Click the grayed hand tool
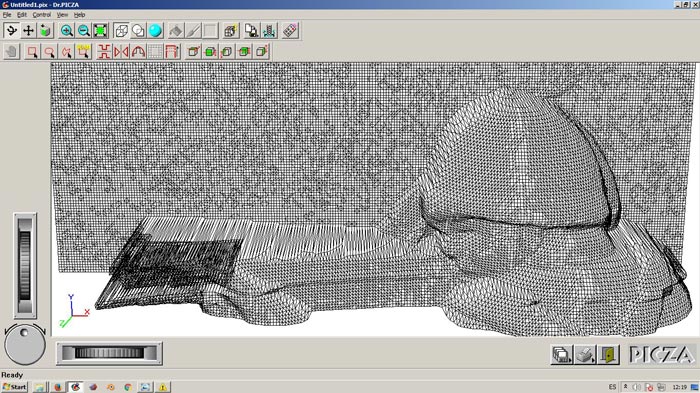700x393 pixels. click(12, 51)
